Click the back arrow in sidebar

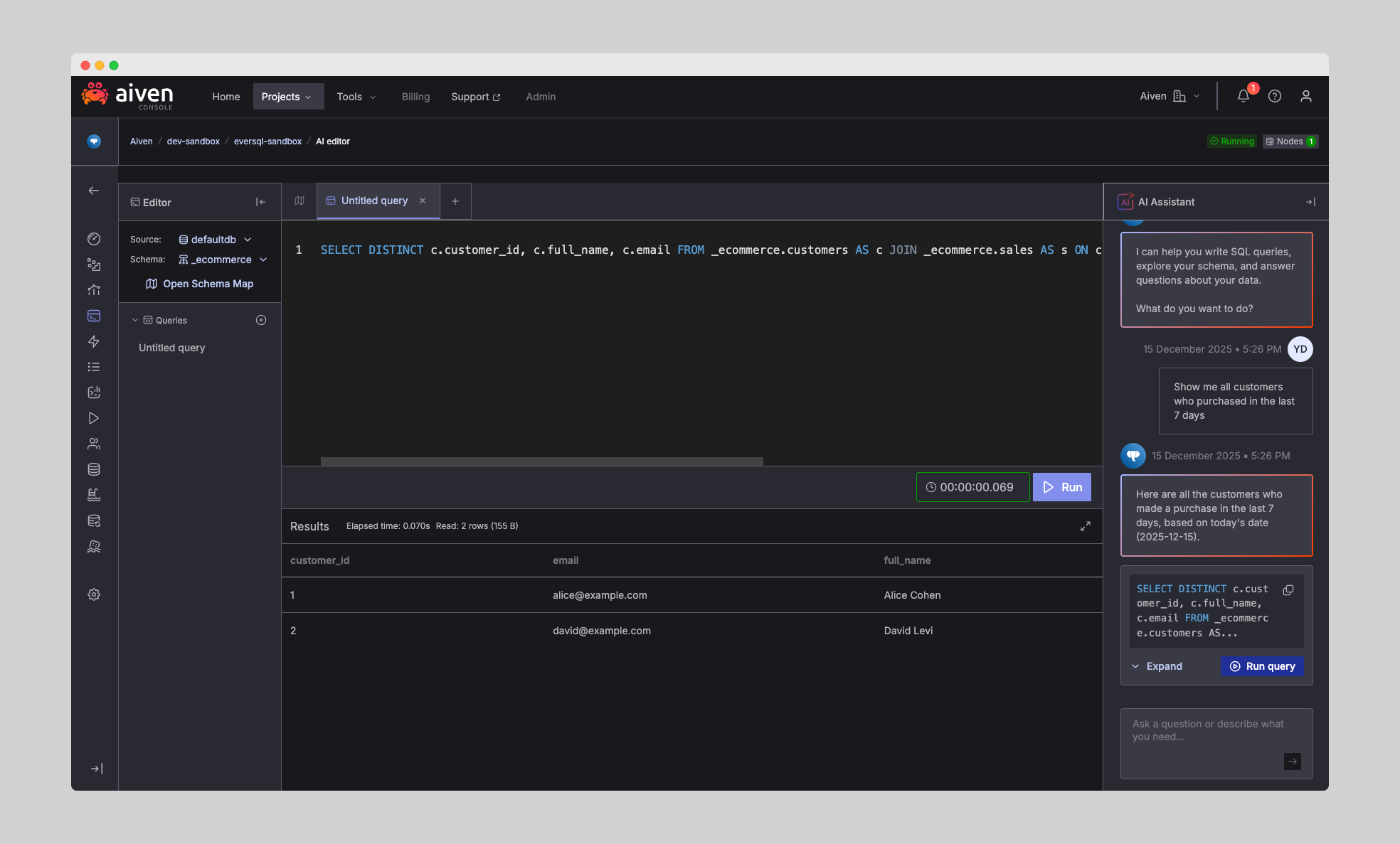[94, 191]
